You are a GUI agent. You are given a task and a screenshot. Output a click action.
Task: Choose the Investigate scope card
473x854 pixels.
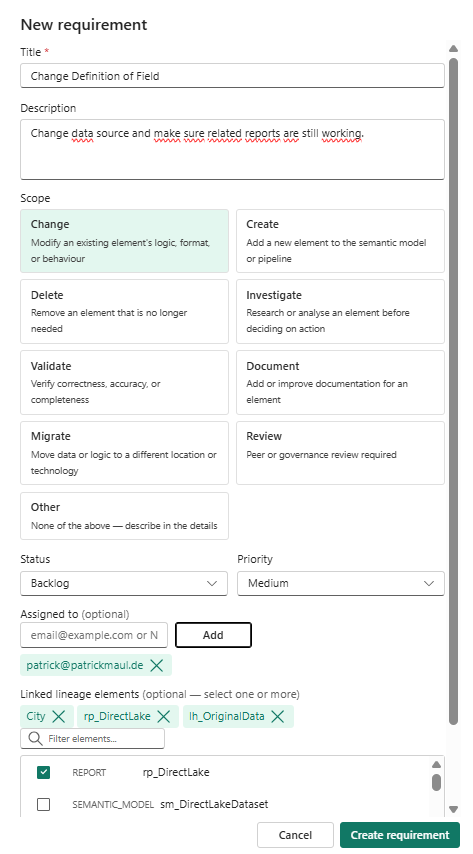340,312
